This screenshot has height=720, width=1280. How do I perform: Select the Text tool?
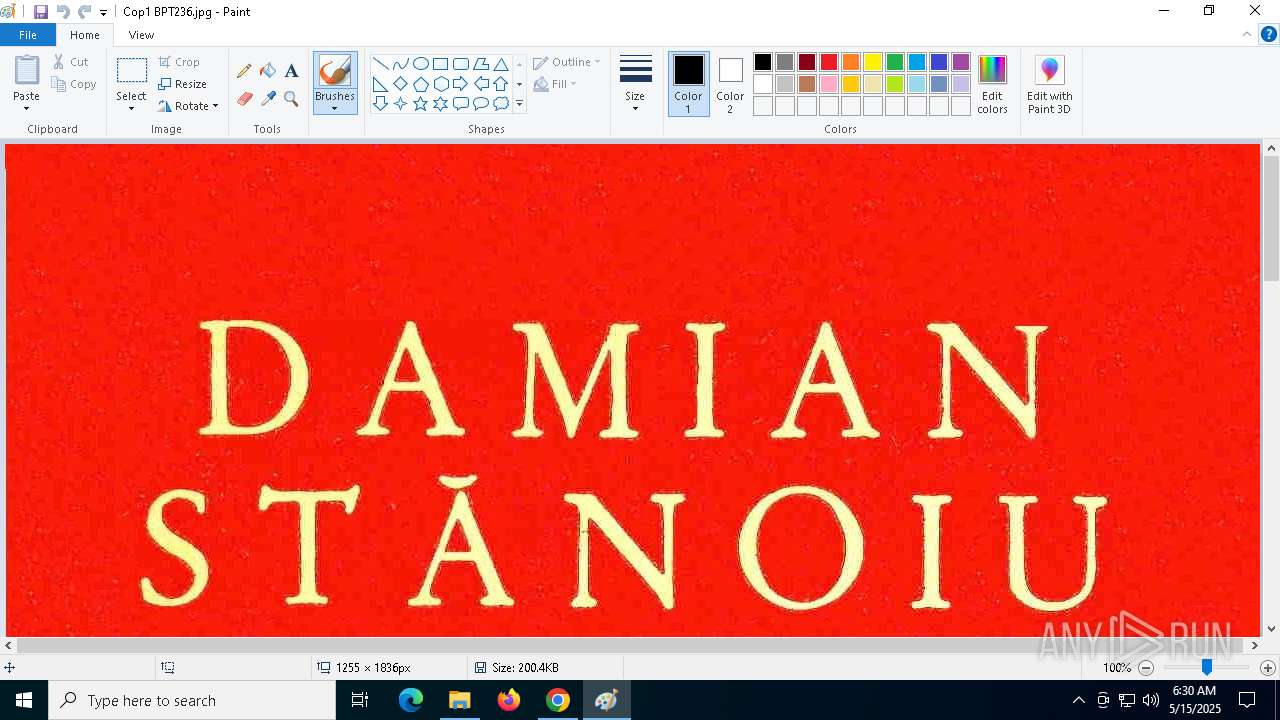[x=291, y=71]
